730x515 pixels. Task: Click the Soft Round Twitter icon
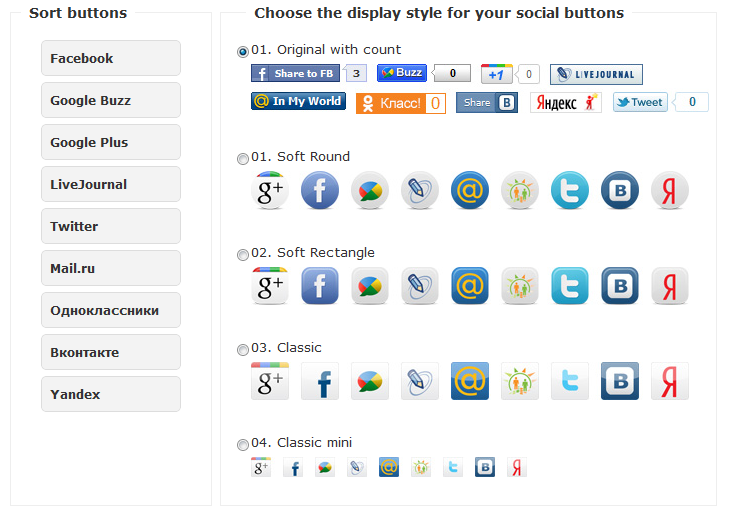(569, 190)
